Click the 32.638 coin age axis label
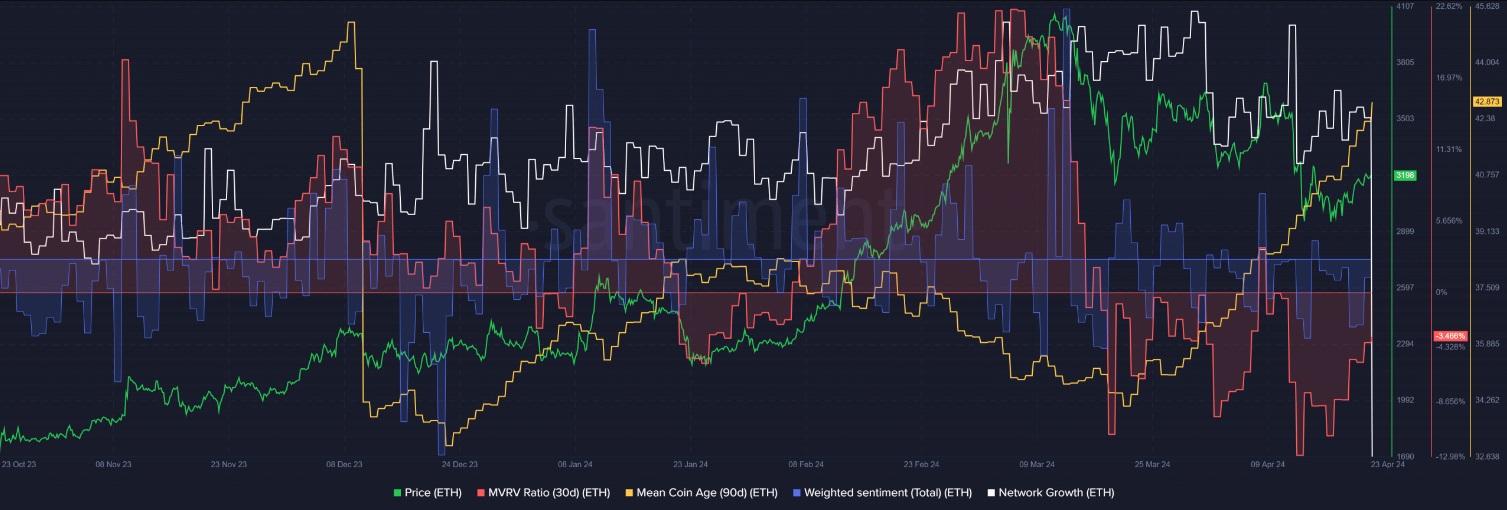Viewport: 1507px width, 510px height. pyautogui.click(x=1487, y=456)
